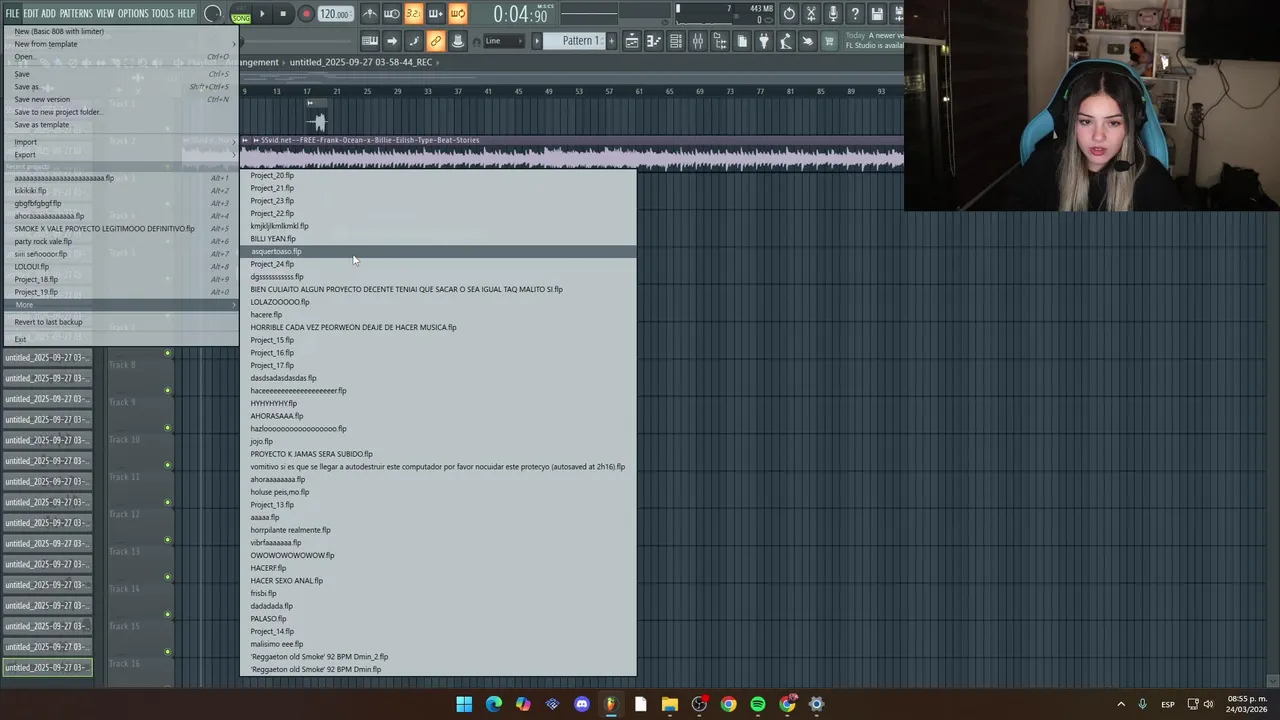The width and height of the screenshot is (1280, 720).
Task: Arm the red record button
Action: coord(306,14)
